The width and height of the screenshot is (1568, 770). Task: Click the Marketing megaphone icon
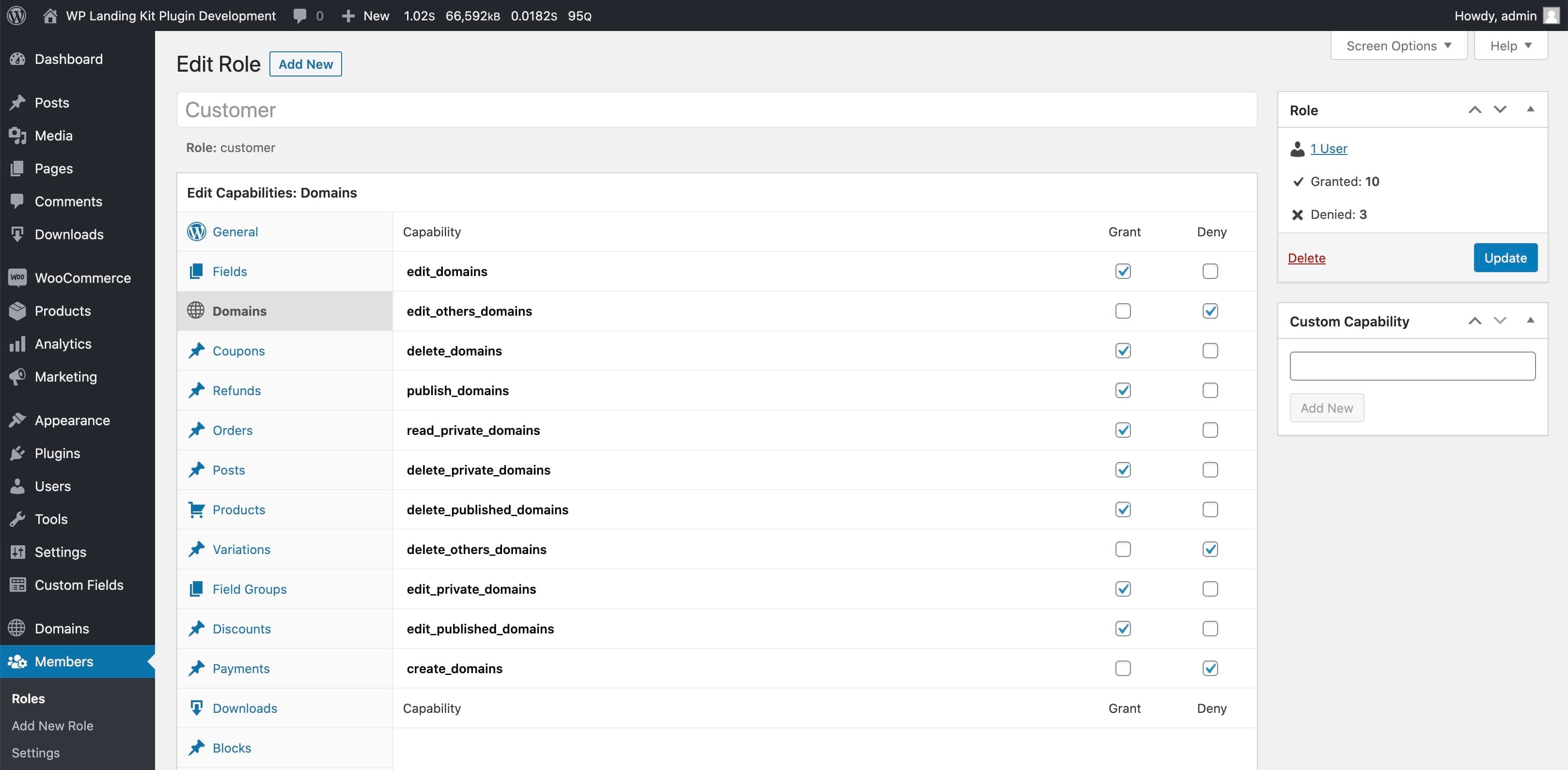click(x=17, y=376)
